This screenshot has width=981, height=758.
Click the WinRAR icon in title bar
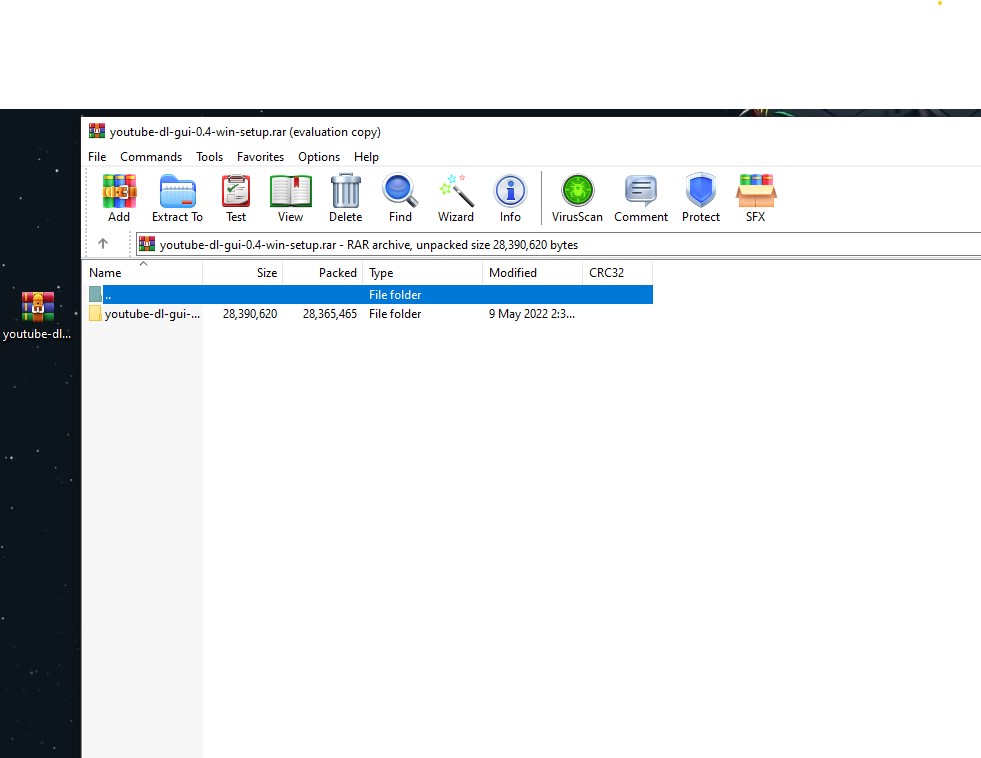coord(97,131)
